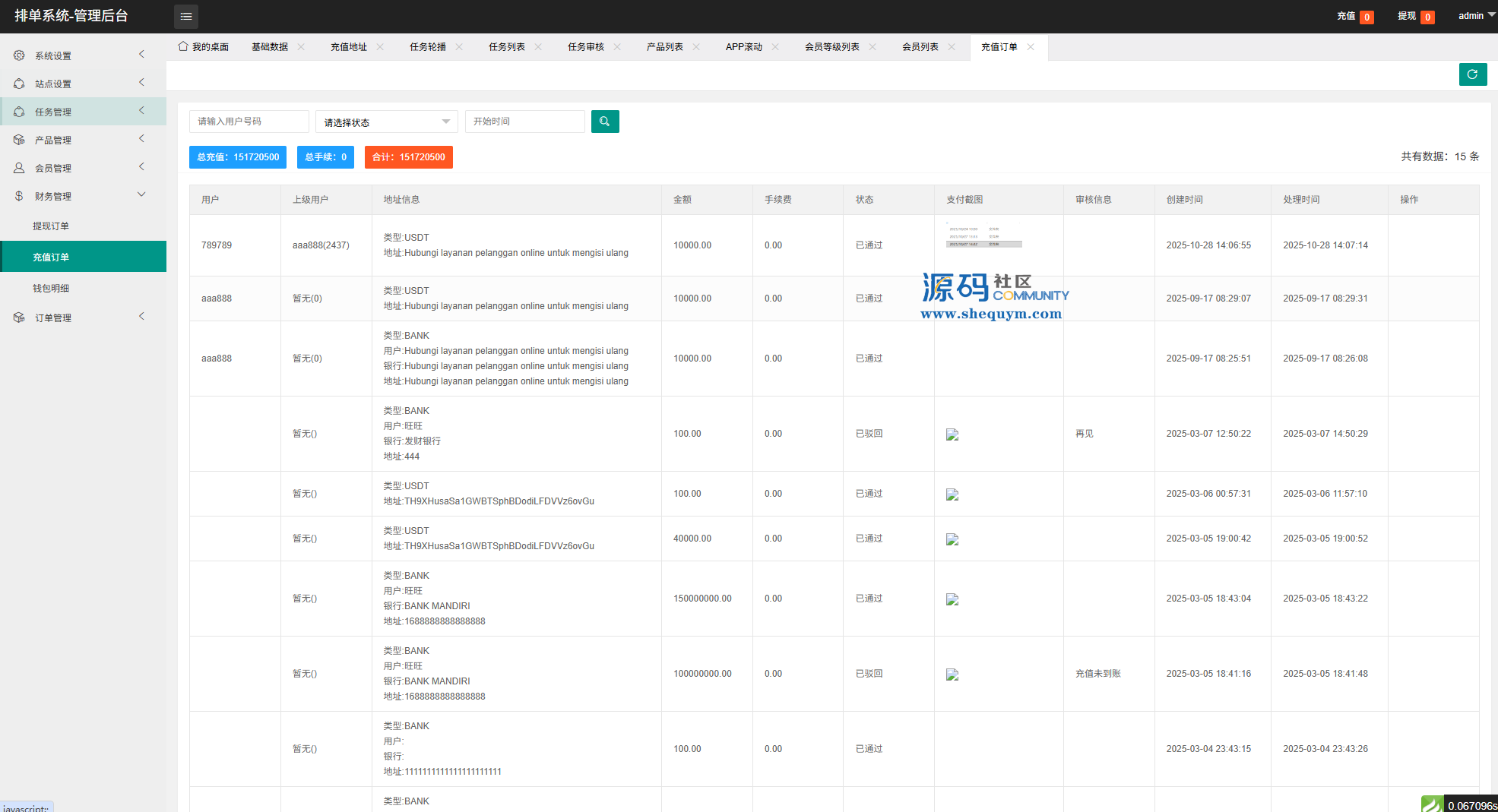This screenshot has width=1498, height=812.
Task: Click the hamburger menu toggle icon
Action: [186, 16]
